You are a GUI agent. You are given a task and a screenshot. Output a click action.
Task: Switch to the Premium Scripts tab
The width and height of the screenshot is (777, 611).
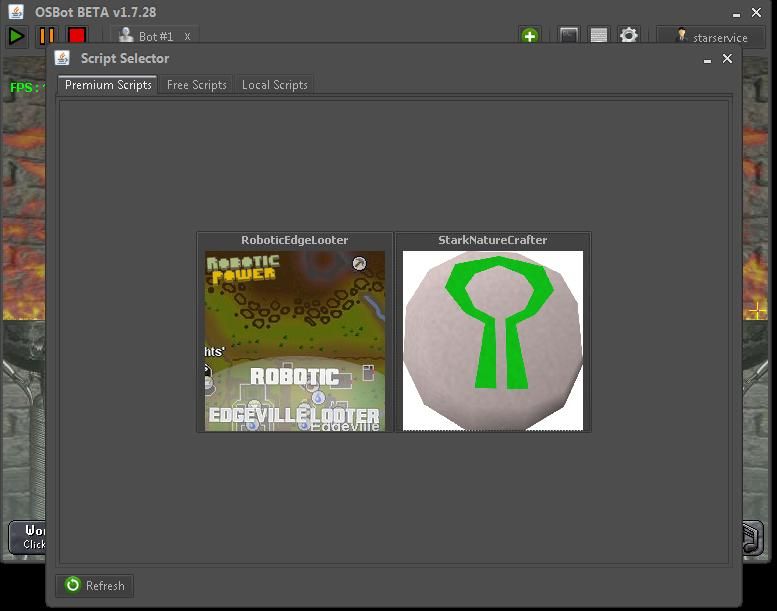(x=108, y=85)
